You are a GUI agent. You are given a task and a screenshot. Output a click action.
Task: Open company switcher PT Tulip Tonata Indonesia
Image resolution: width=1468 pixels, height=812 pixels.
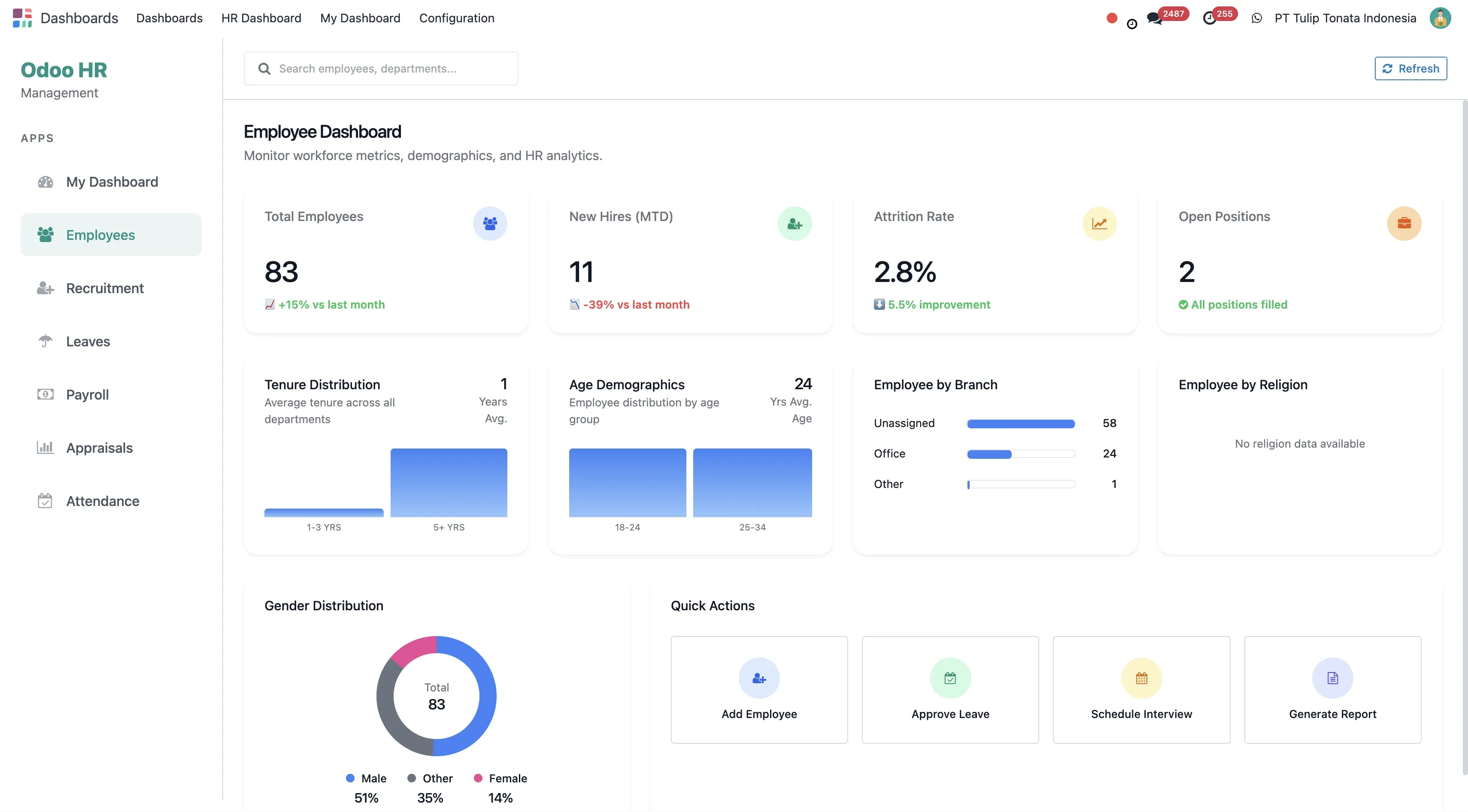(1345, 18)
